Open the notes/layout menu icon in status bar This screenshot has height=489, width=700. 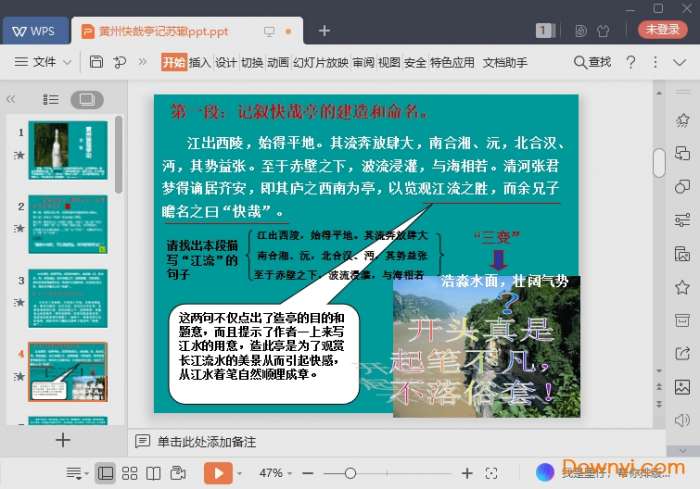point(76,473)
